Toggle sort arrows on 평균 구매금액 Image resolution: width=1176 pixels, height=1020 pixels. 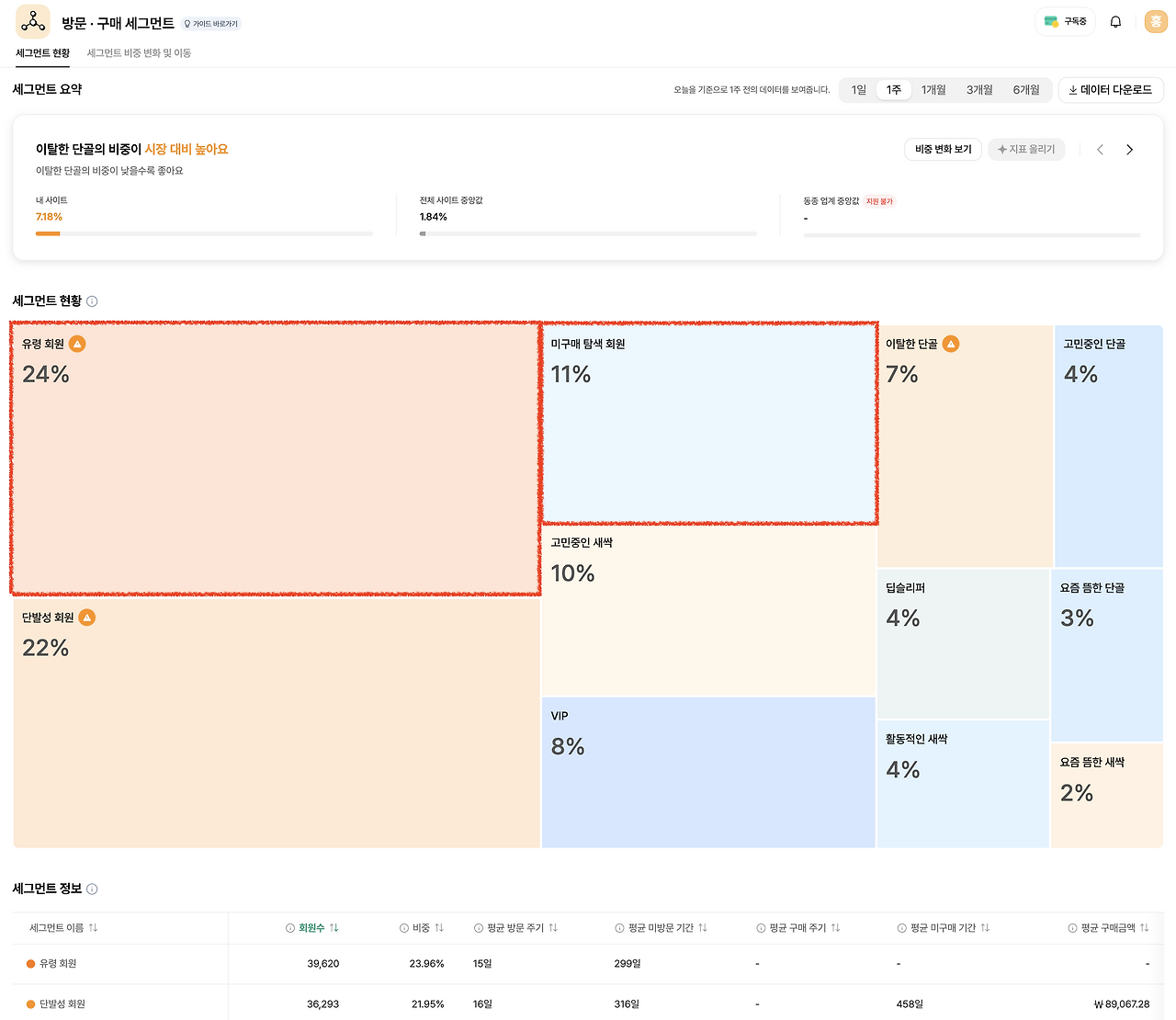click(1144, 928)
